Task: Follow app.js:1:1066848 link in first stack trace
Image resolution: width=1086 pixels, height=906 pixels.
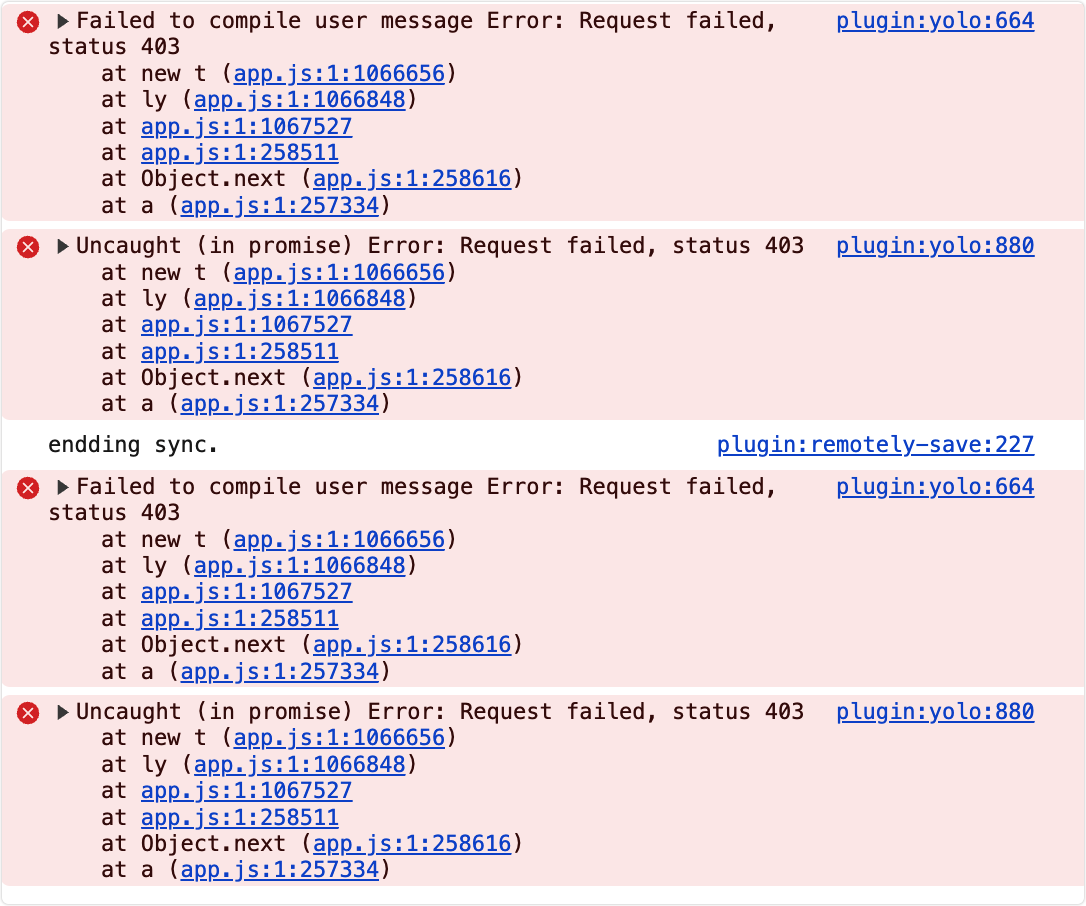Action: pyautogui.click(x=300, y=100)
